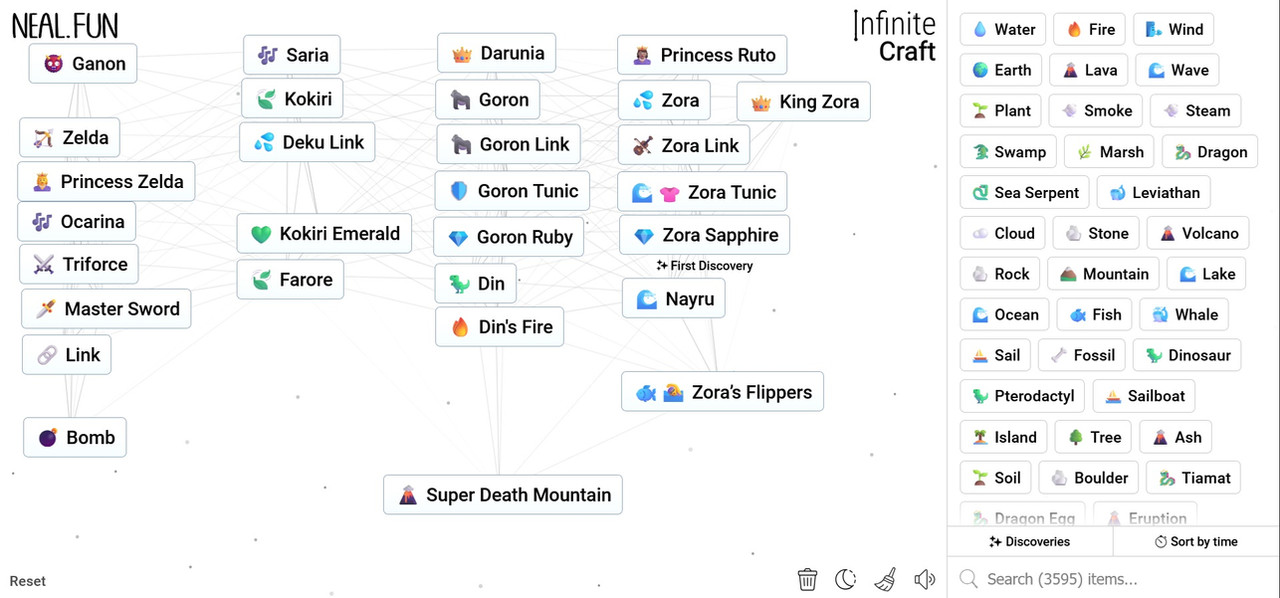Image resolution: width=1280 pixels, height=598 pixels.
Task: Select Sea Serpent sidebar item
Action: (x=1025, y=192)
